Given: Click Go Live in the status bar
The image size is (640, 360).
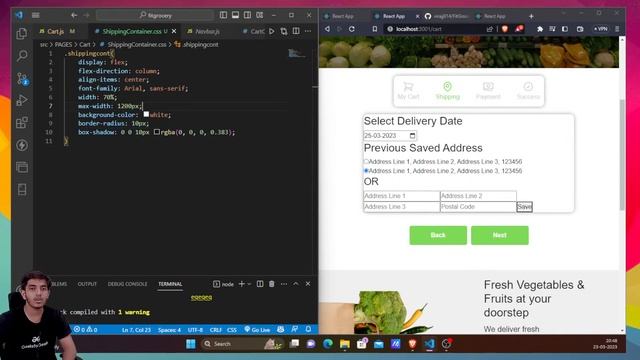Looking at the screenshot, I should (x=257, y=329).
